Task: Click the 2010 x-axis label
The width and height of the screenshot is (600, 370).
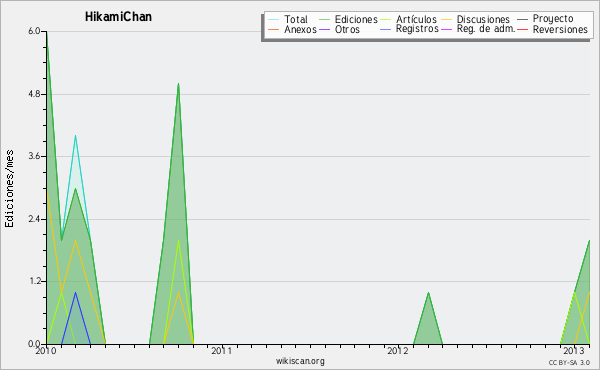Action: tap(46, 351)
